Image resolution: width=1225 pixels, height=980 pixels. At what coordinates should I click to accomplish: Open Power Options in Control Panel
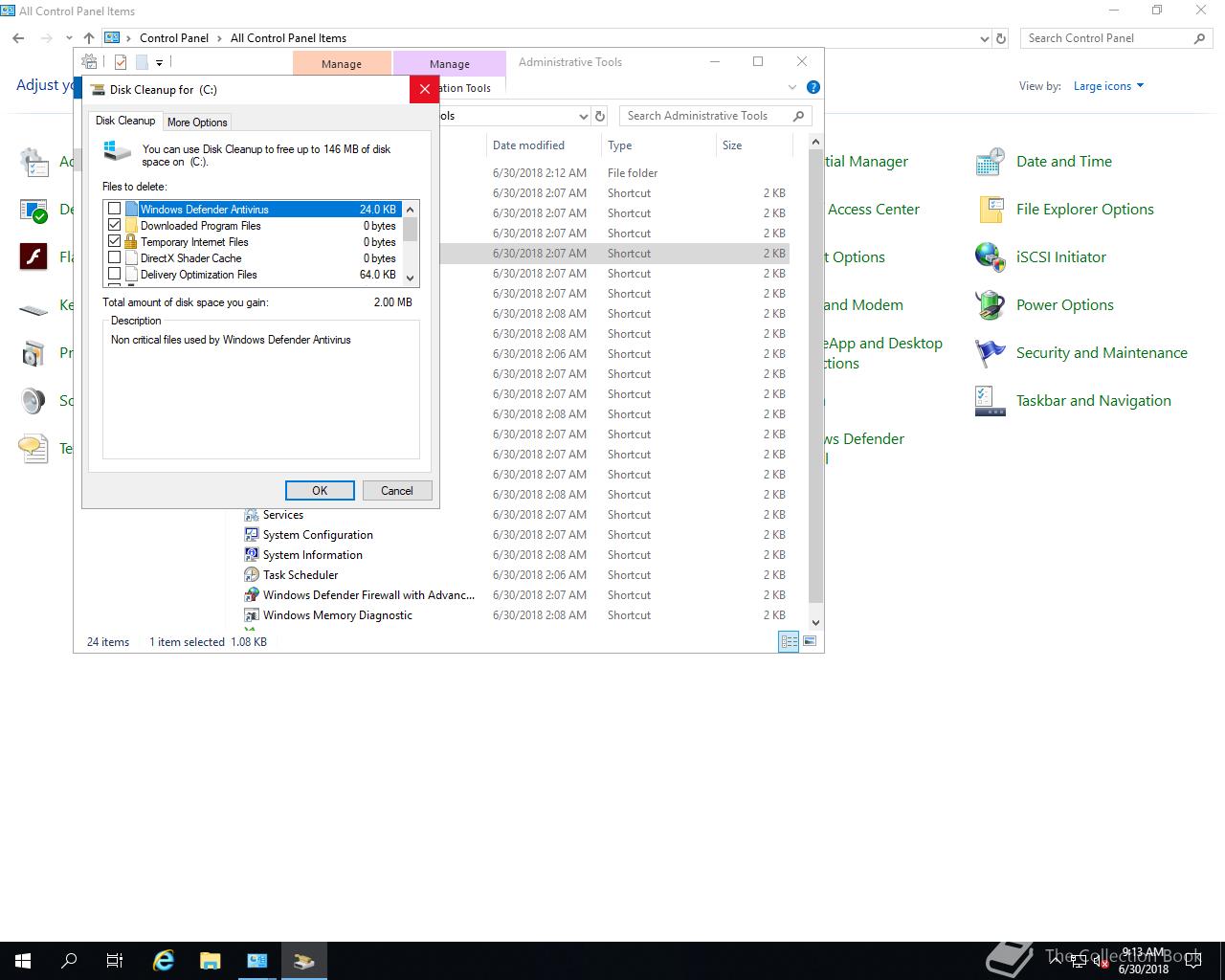coord(1065,305)
